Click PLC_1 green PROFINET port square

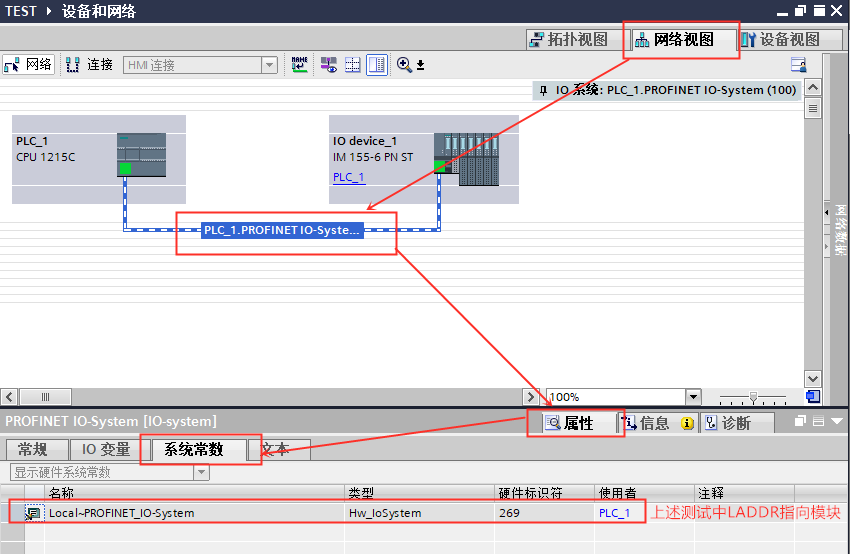(x=125, y=169)
